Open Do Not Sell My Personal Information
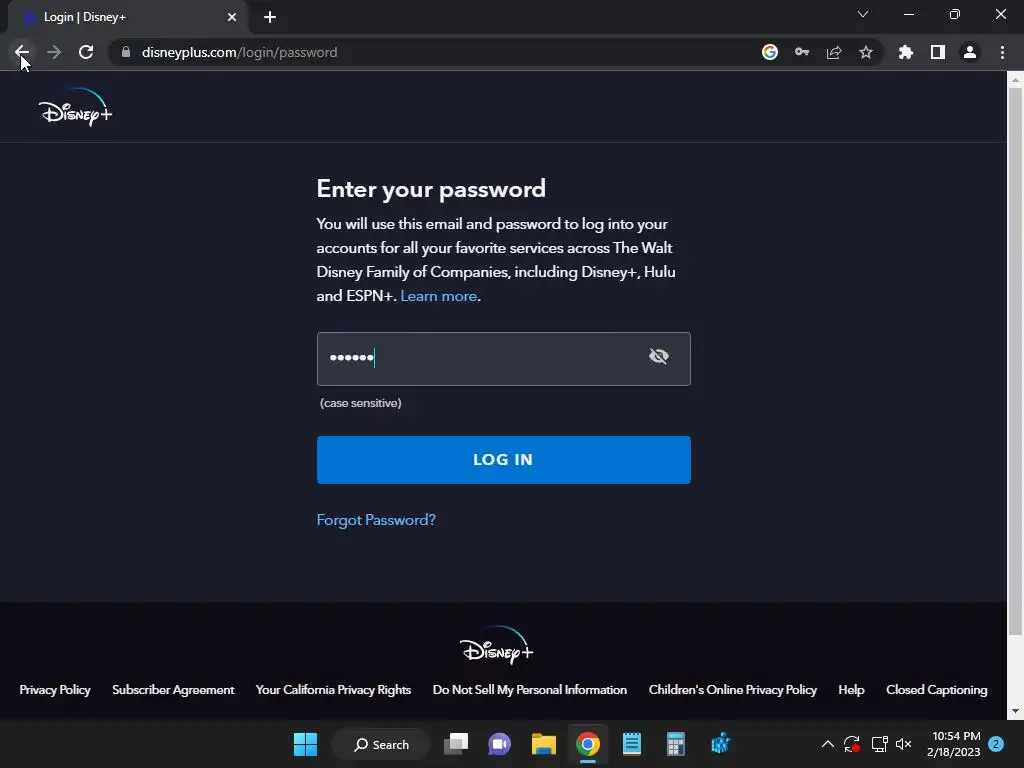This screenshot has width=1024, height=768. 530,690
